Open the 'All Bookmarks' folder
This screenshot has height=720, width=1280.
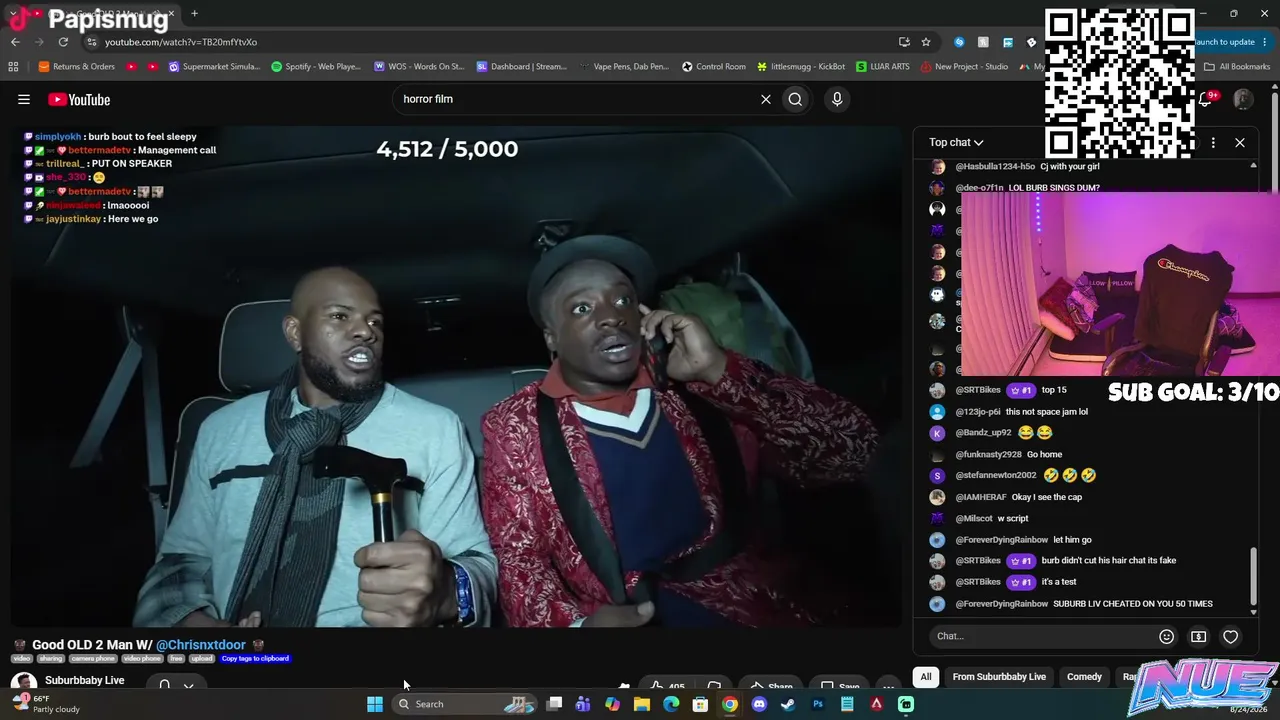point(1237,67)
